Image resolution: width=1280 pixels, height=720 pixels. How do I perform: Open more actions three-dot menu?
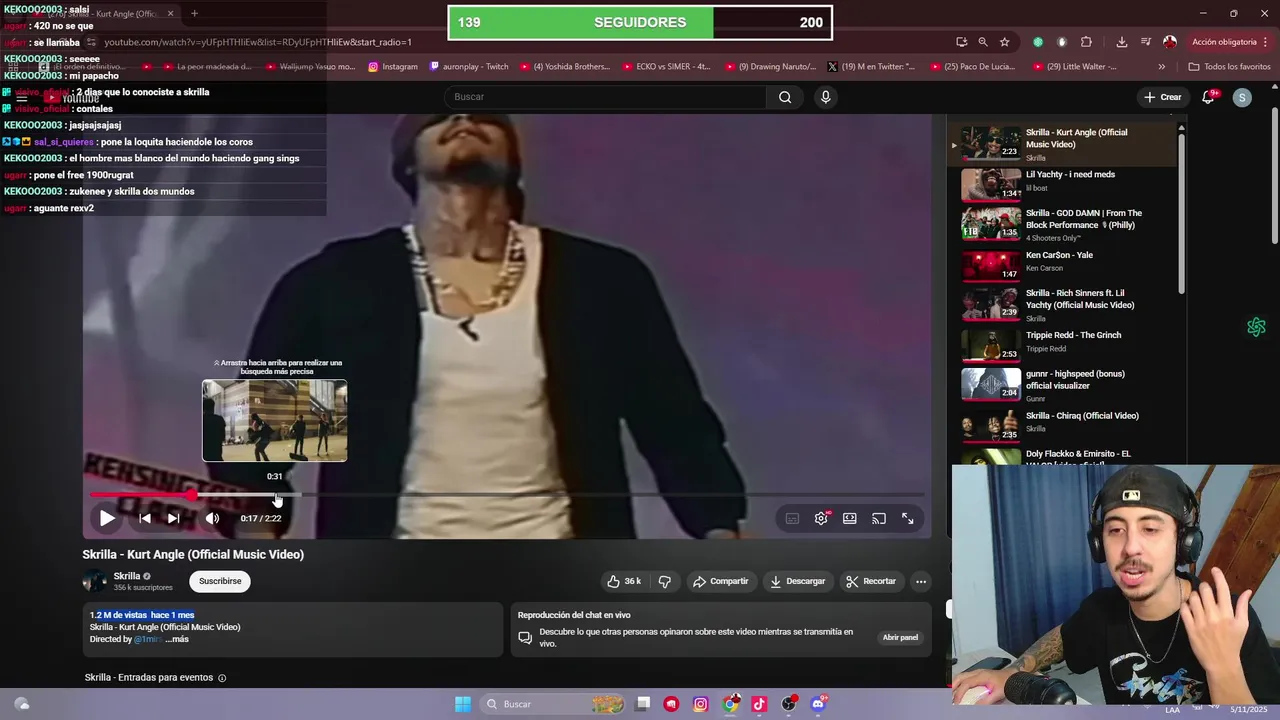tap(921, 581)
